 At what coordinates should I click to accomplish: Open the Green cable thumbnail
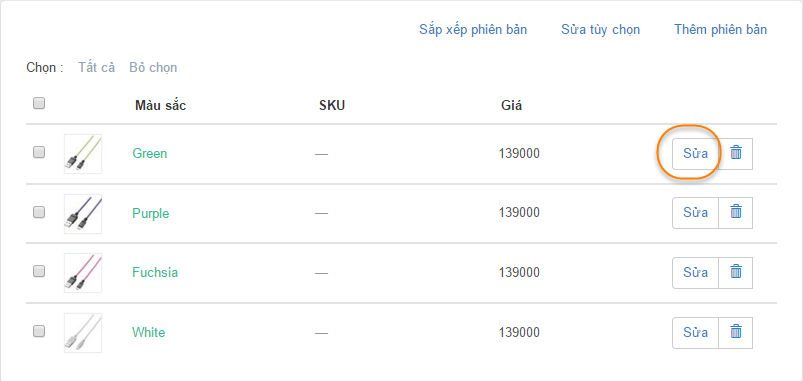pos(83,154)
